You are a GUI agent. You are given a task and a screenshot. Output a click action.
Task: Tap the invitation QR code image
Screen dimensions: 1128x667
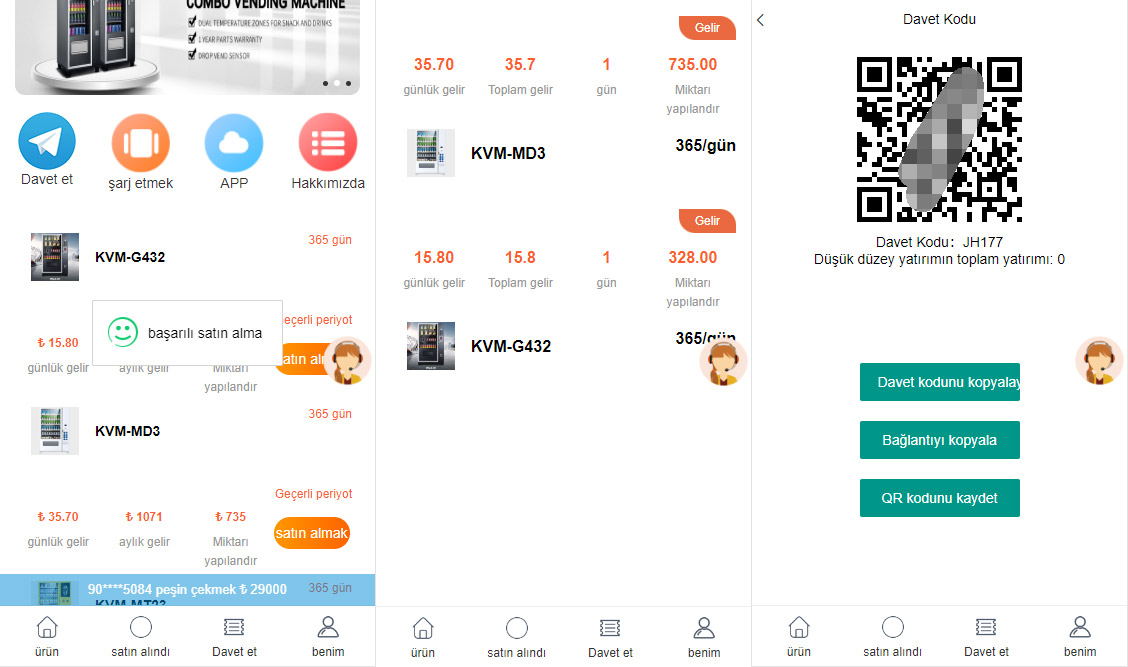coord(940,140)
